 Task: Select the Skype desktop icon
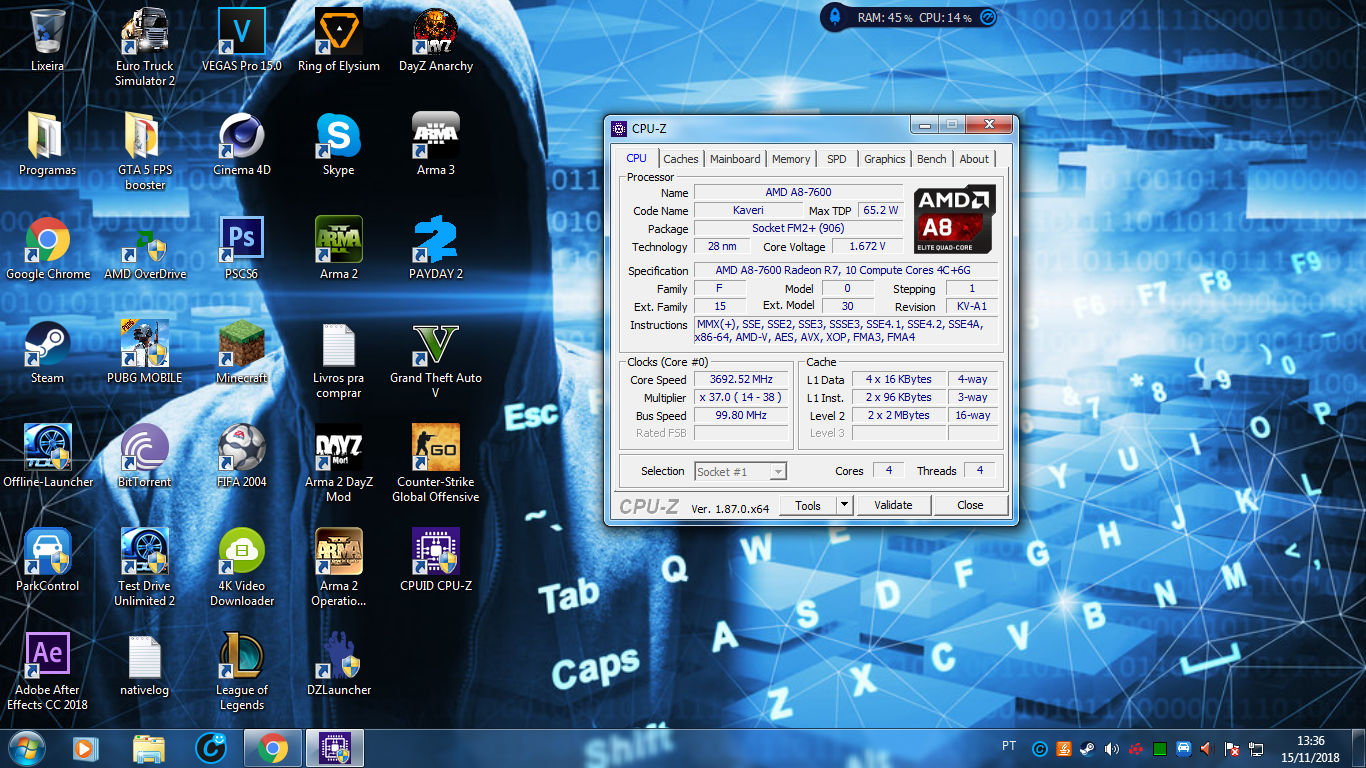click(x=339, y=144)
